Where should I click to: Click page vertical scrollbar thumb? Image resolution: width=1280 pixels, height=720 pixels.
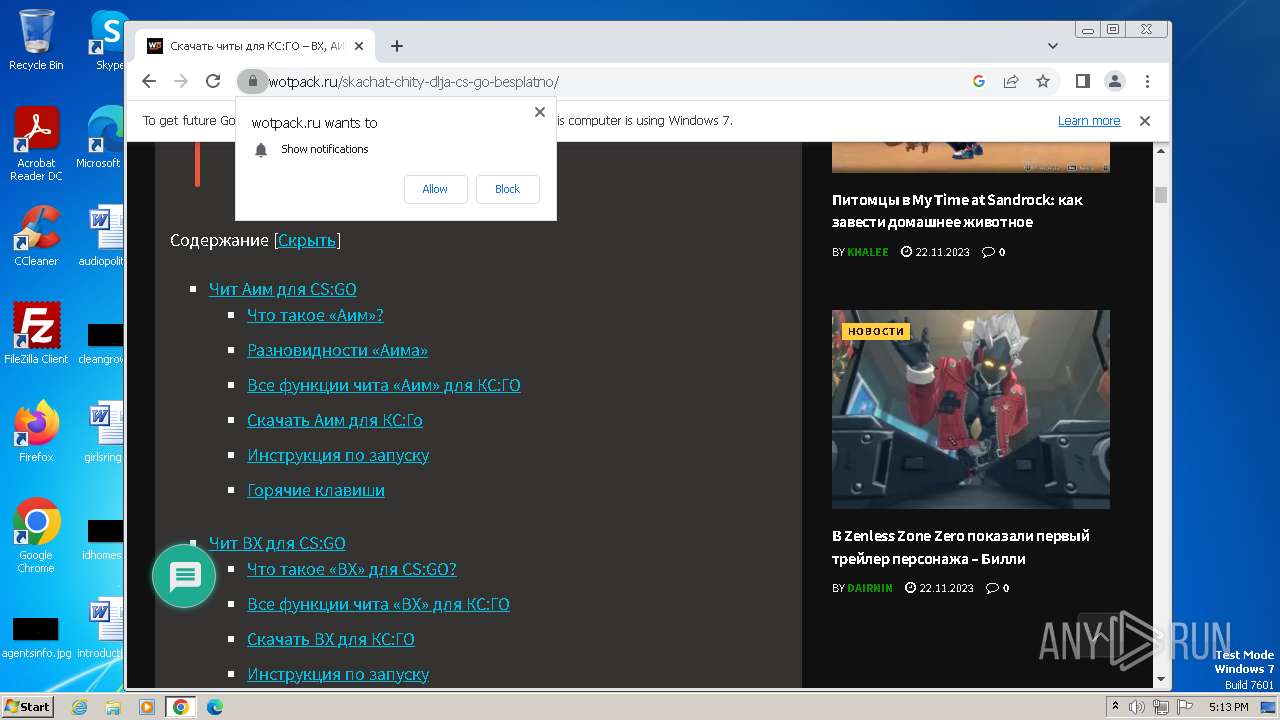(1161, 195)
